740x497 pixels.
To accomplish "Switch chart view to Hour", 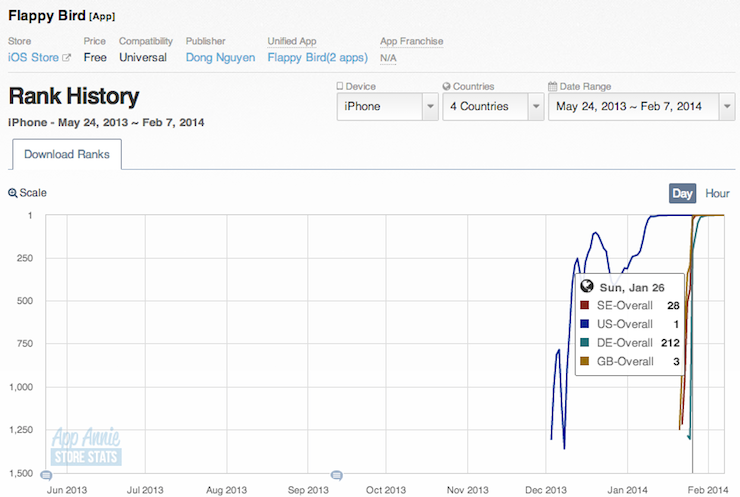I will click(x=717, y=194).
